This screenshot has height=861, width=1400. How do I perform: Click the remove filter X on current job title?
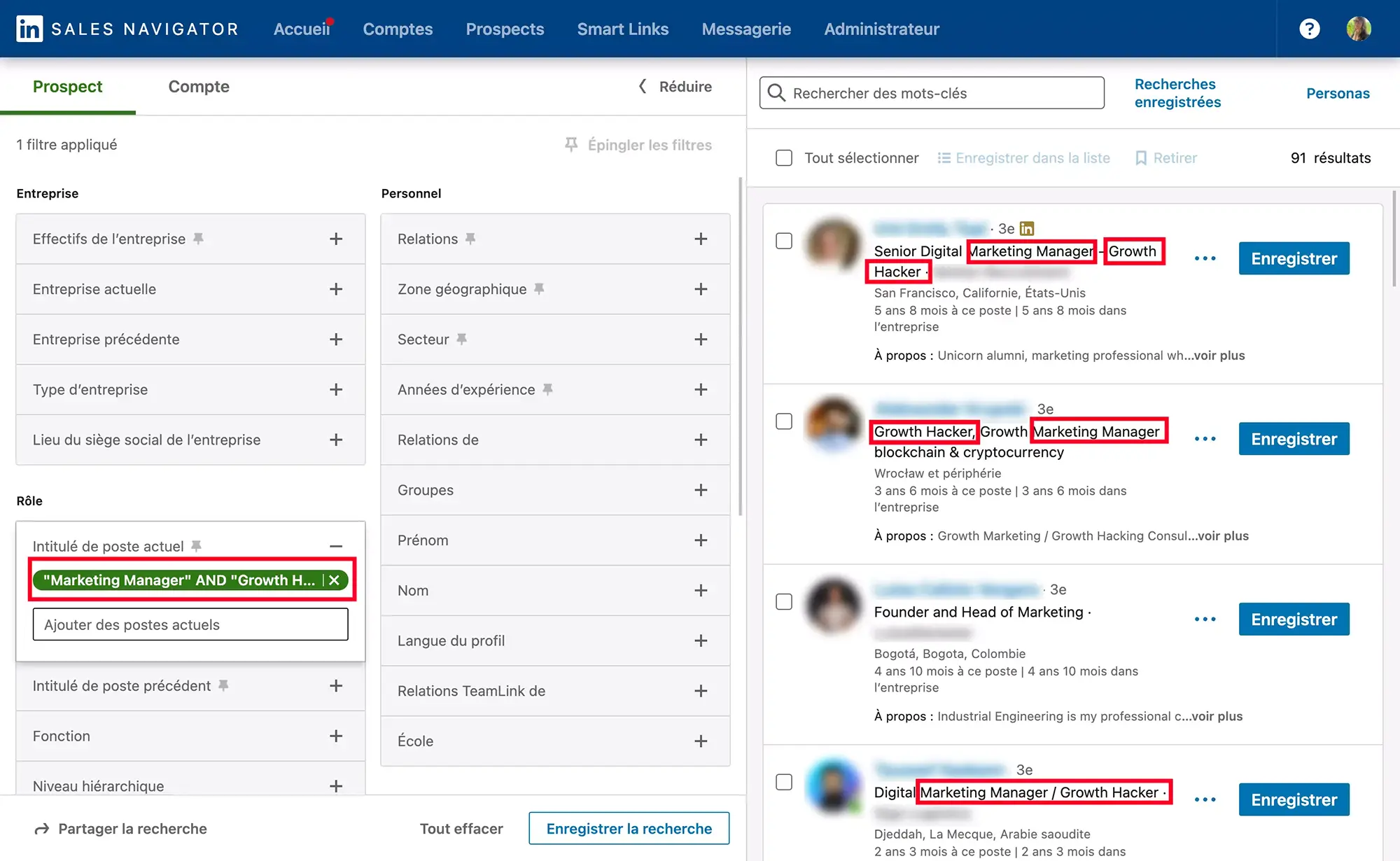(x=338, y=580)
